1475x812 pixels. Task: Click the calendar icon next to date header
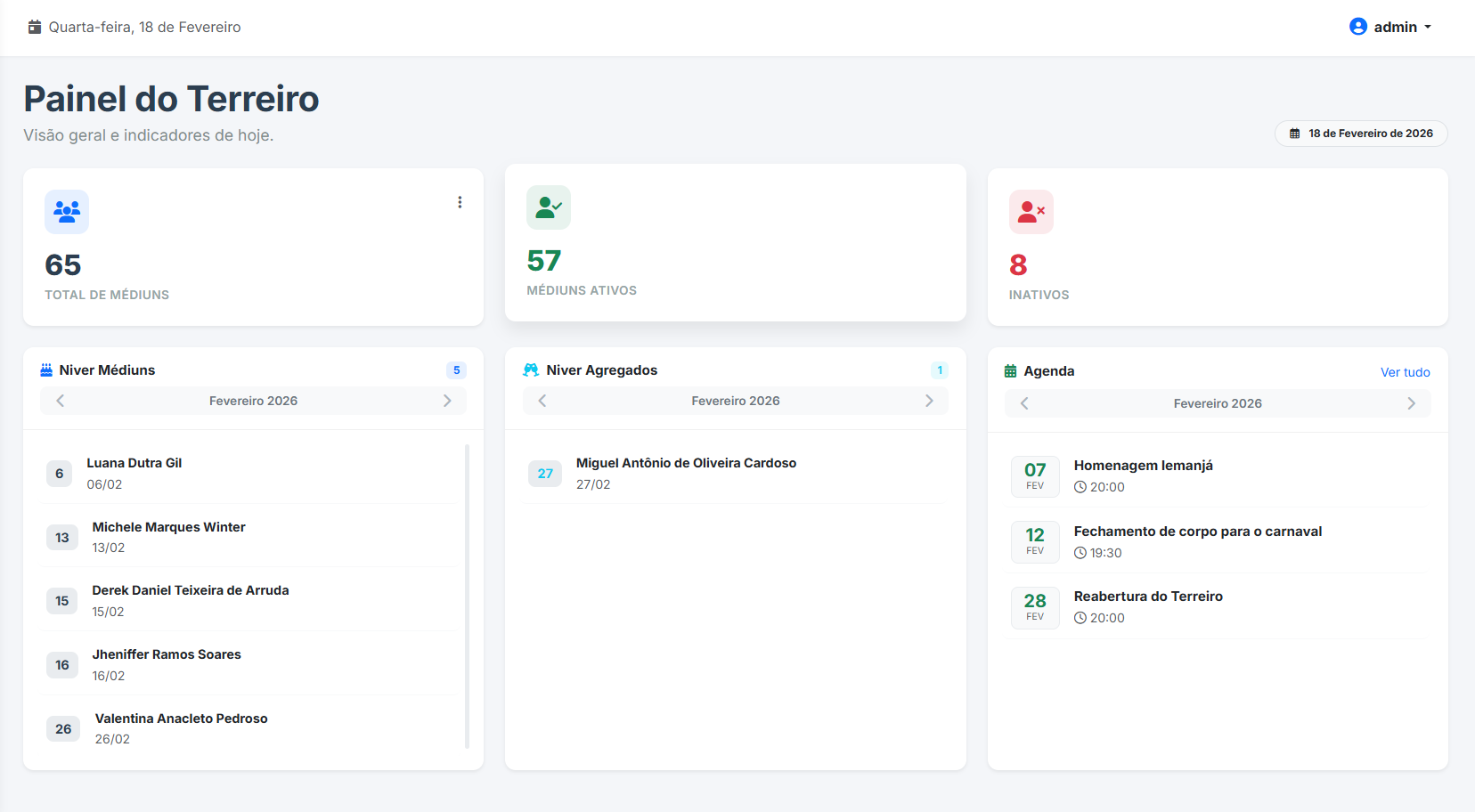coord(34,27)
